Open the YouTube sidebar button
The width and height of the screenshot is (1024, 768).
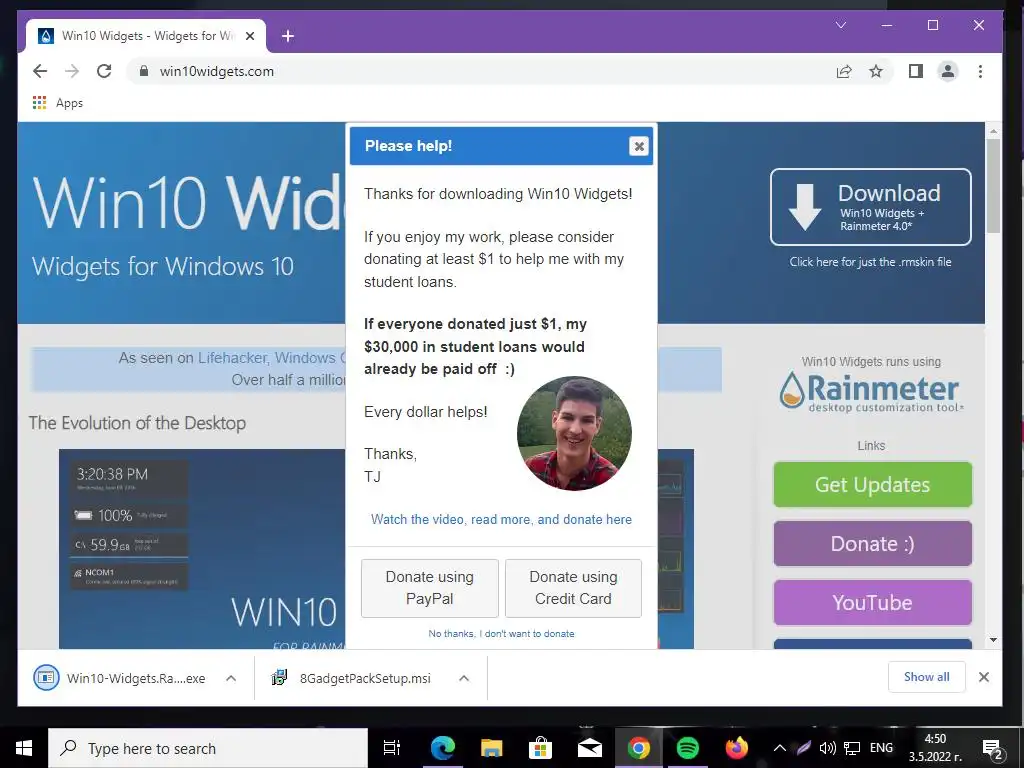point(872,602)
